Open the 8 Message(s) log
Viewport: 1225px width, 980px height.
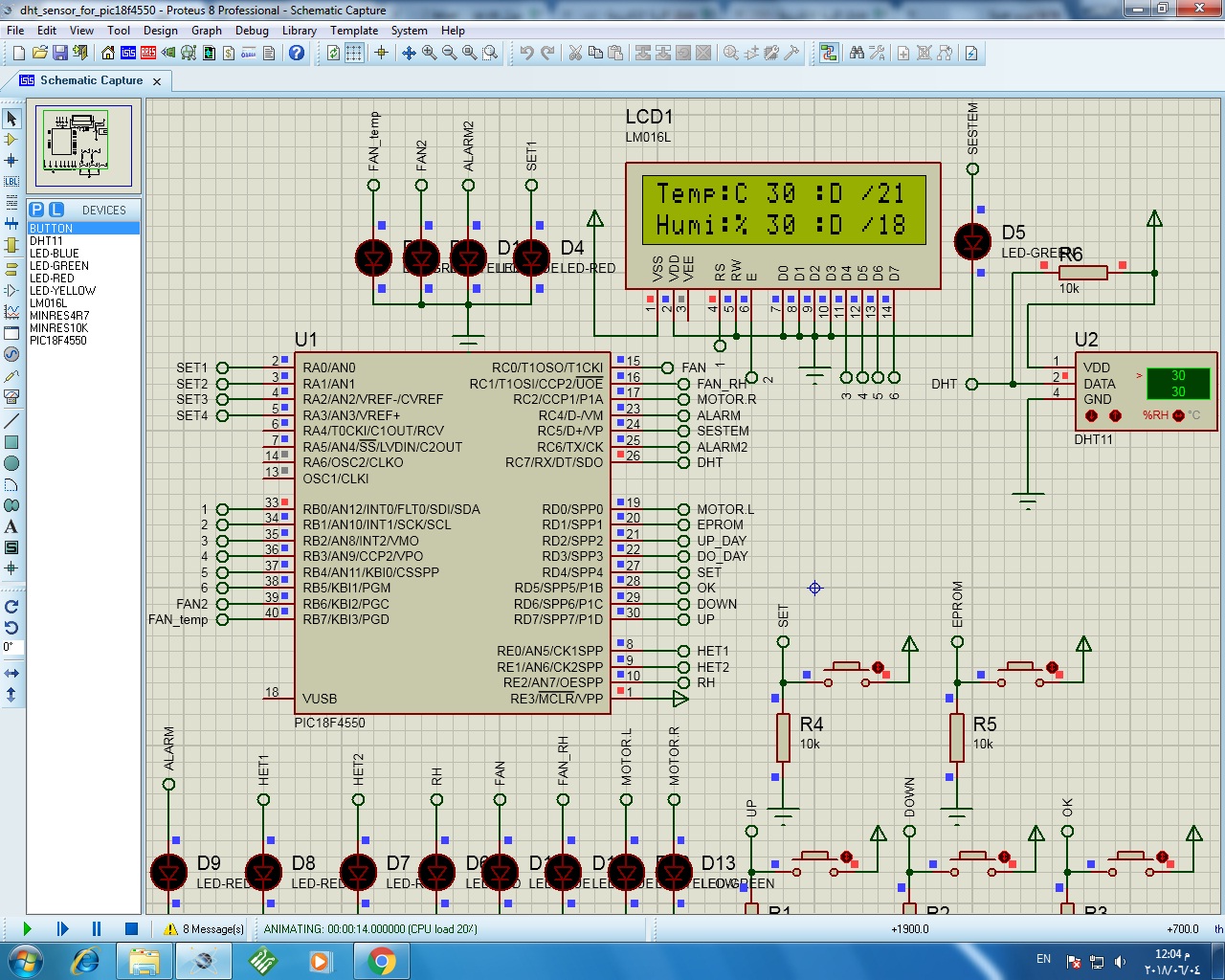(204, 928)
